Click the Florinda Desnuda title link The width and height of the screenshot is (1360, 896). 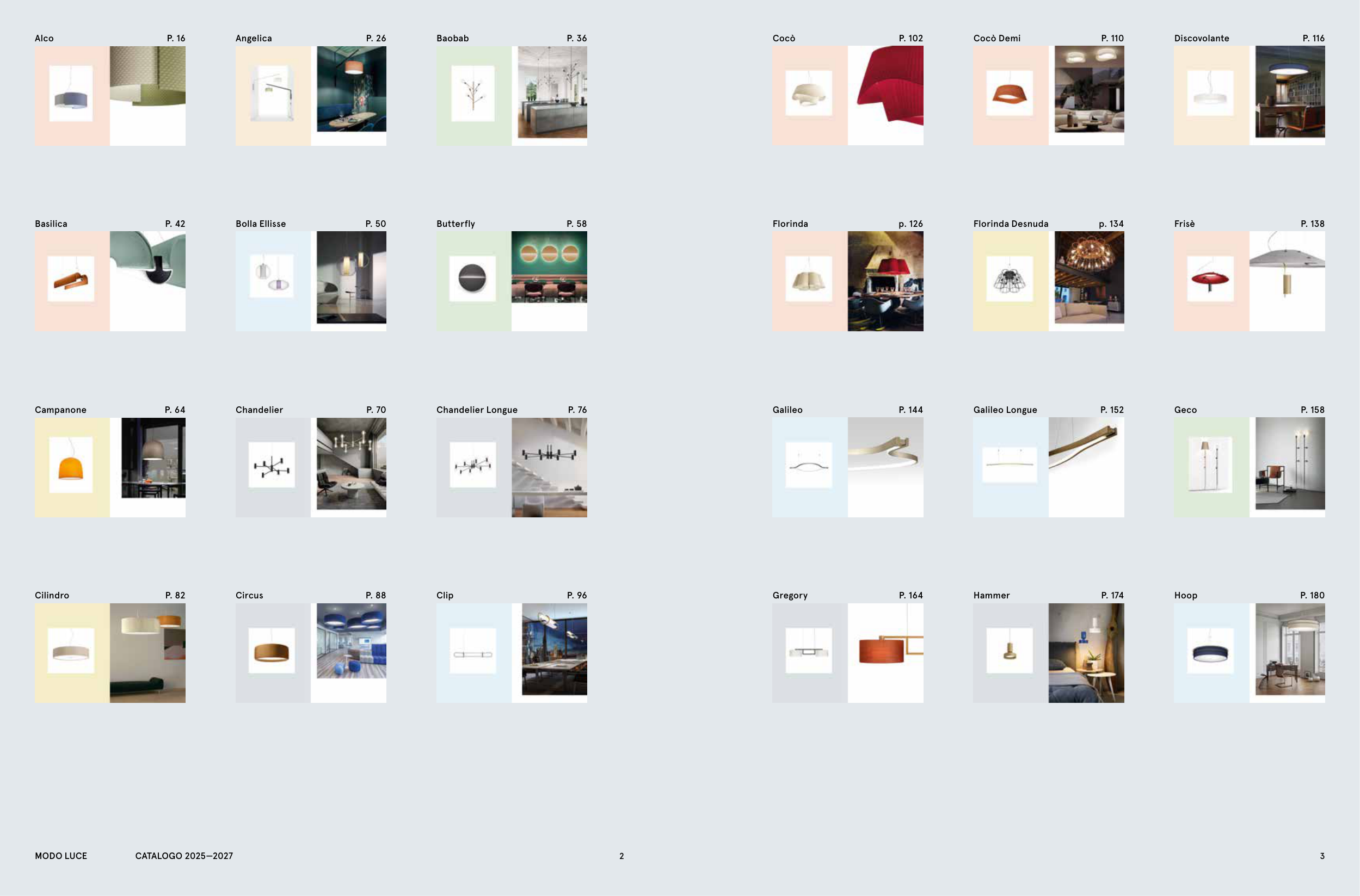coord(1010,224)
